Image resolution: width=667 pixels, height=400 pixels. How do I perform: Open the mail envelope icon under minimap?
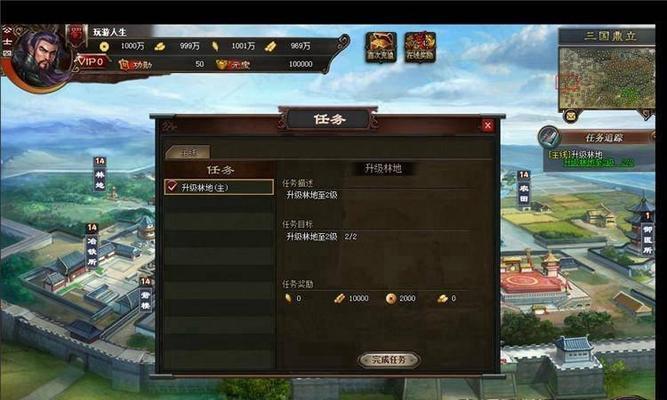coord(570,115)
